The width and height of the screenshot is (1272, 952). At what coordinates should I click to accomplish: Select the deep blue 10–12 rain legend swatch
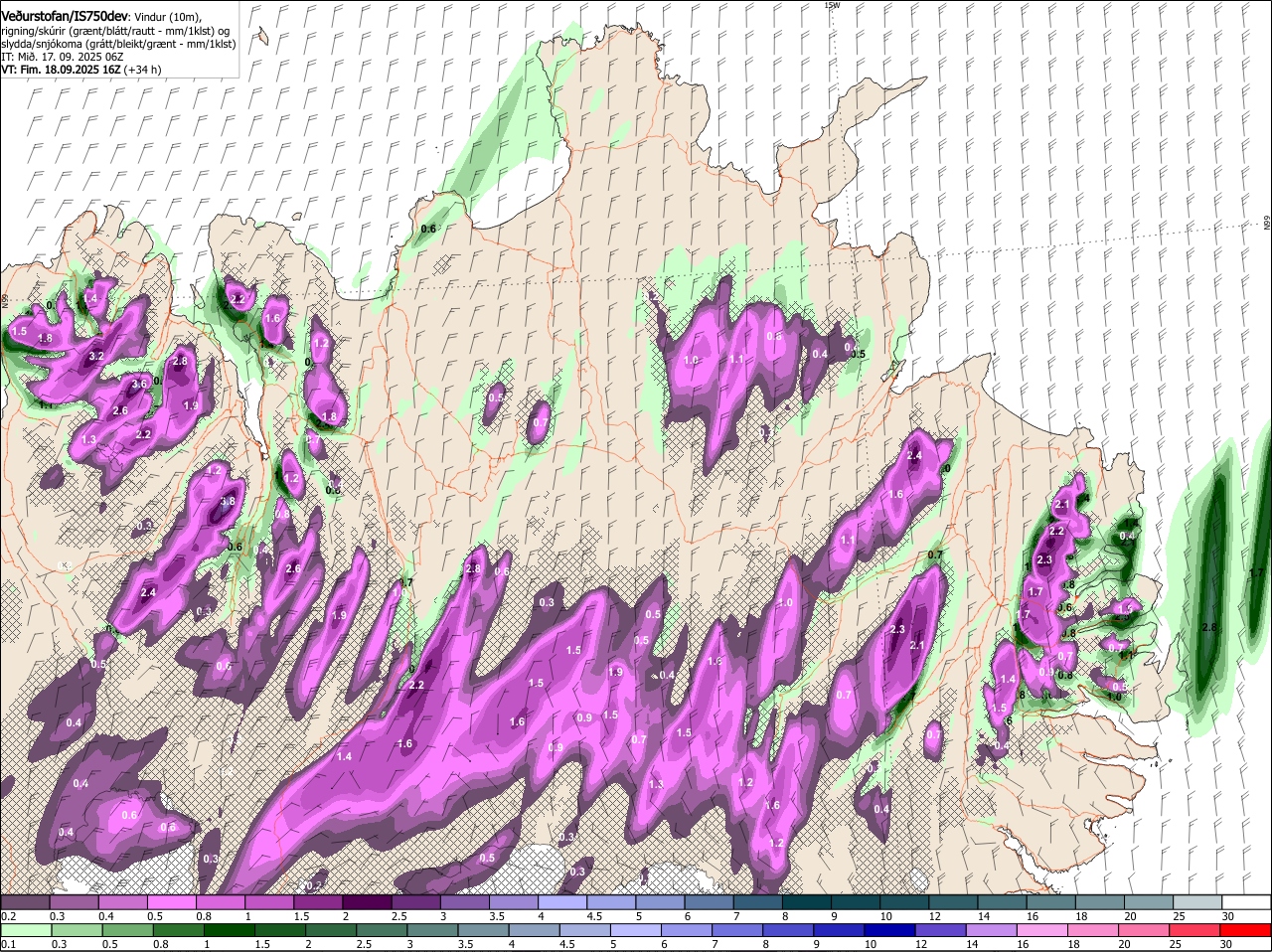tap(887, 930)
